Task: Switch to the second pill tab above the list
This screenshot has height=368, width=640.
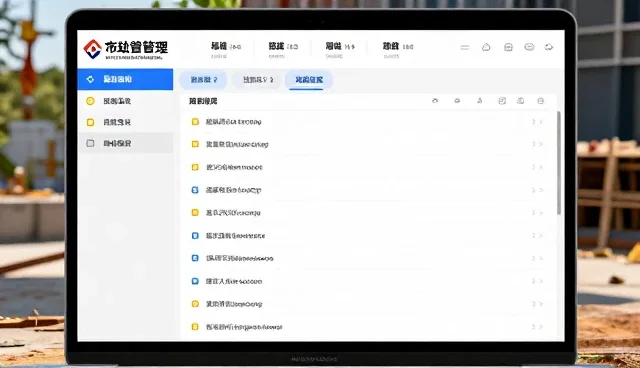Action: pos(257,80)
